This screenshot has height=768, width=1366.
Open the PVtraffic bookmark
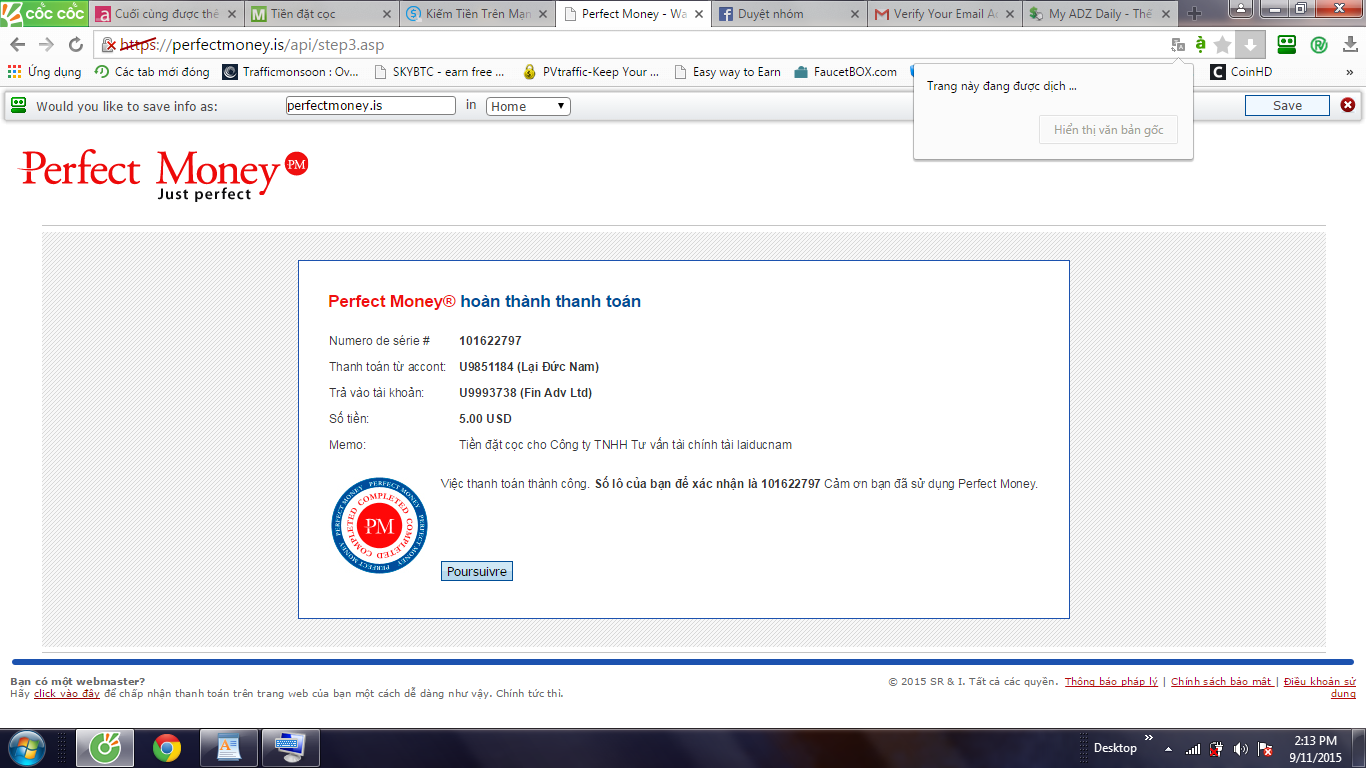coord(591,72)
